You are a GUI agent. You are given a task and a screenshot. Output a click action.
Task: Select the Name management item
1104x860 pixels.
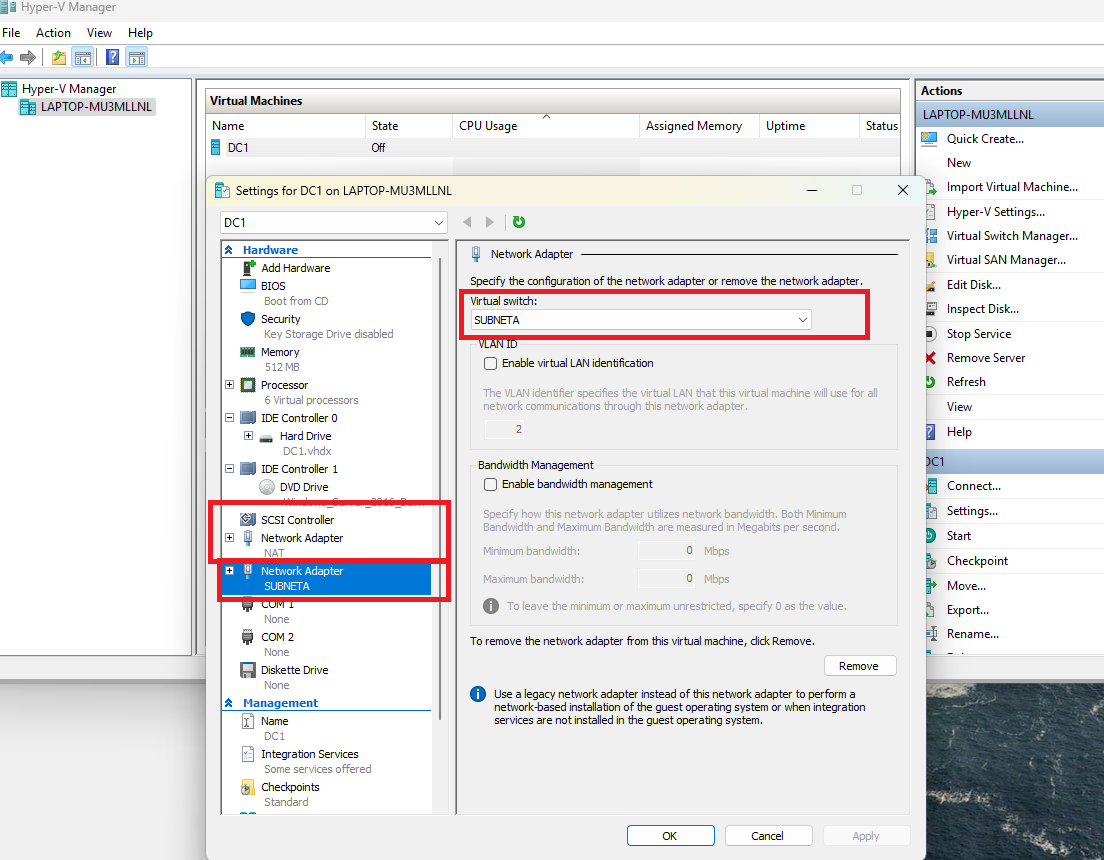pos(274,721)
